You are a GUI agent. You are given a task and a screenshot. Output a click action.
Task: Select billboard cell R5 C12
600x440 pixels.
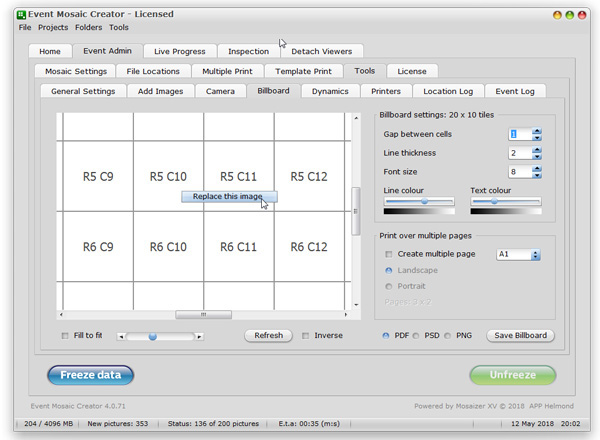(309, 176)
